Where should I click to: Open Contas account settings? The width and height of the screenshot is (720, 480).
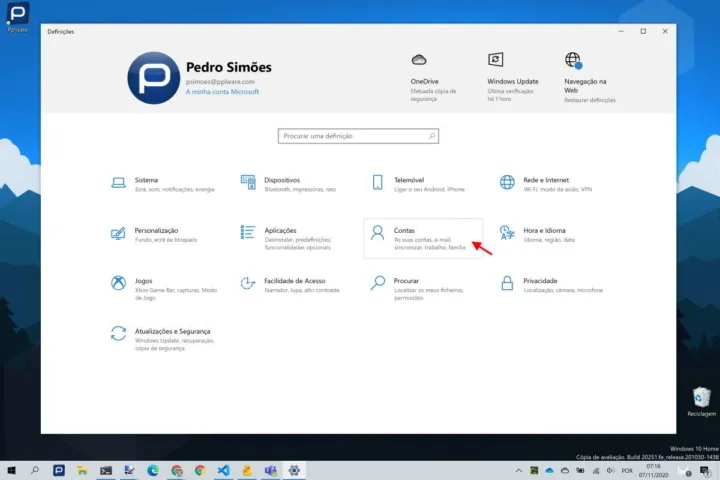pyautogui.click(x=404, y=234)
